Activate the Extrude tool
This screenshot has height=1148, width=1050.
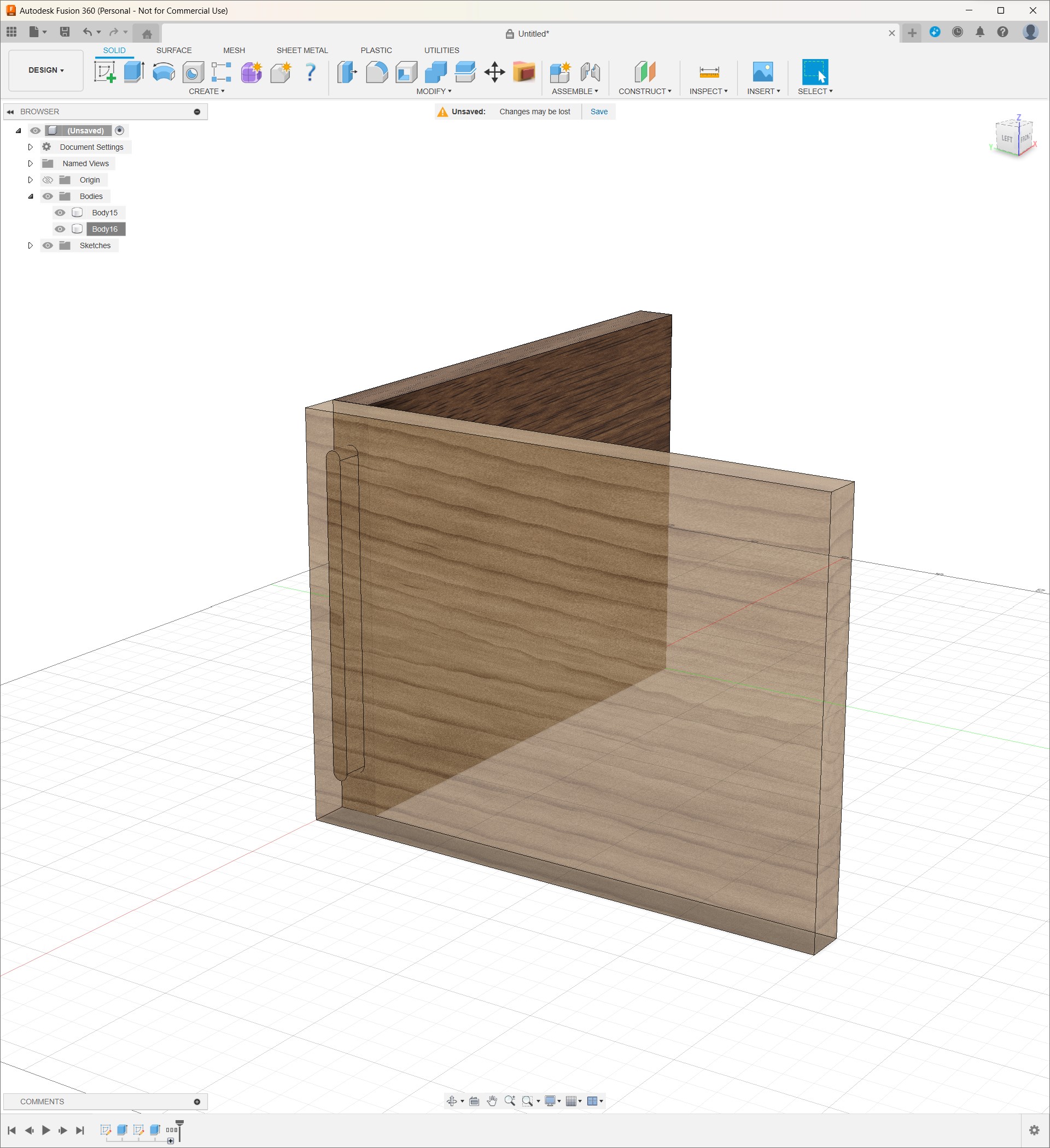(135, 72)
